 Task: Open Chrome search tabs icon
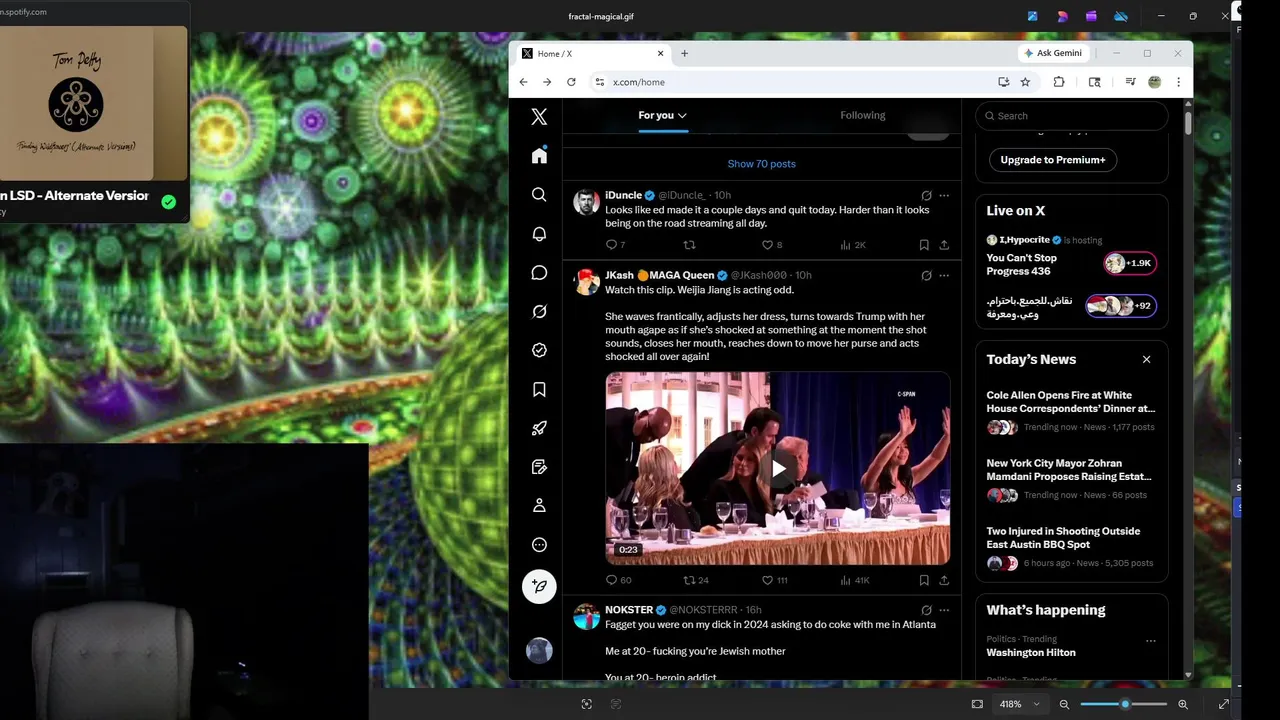tap(1095, 82)
